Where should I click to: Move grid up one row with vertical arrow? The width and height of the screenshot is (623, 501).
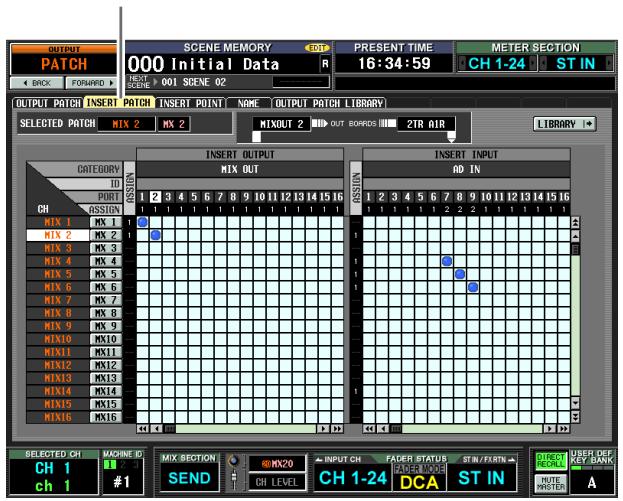(575, 236)
